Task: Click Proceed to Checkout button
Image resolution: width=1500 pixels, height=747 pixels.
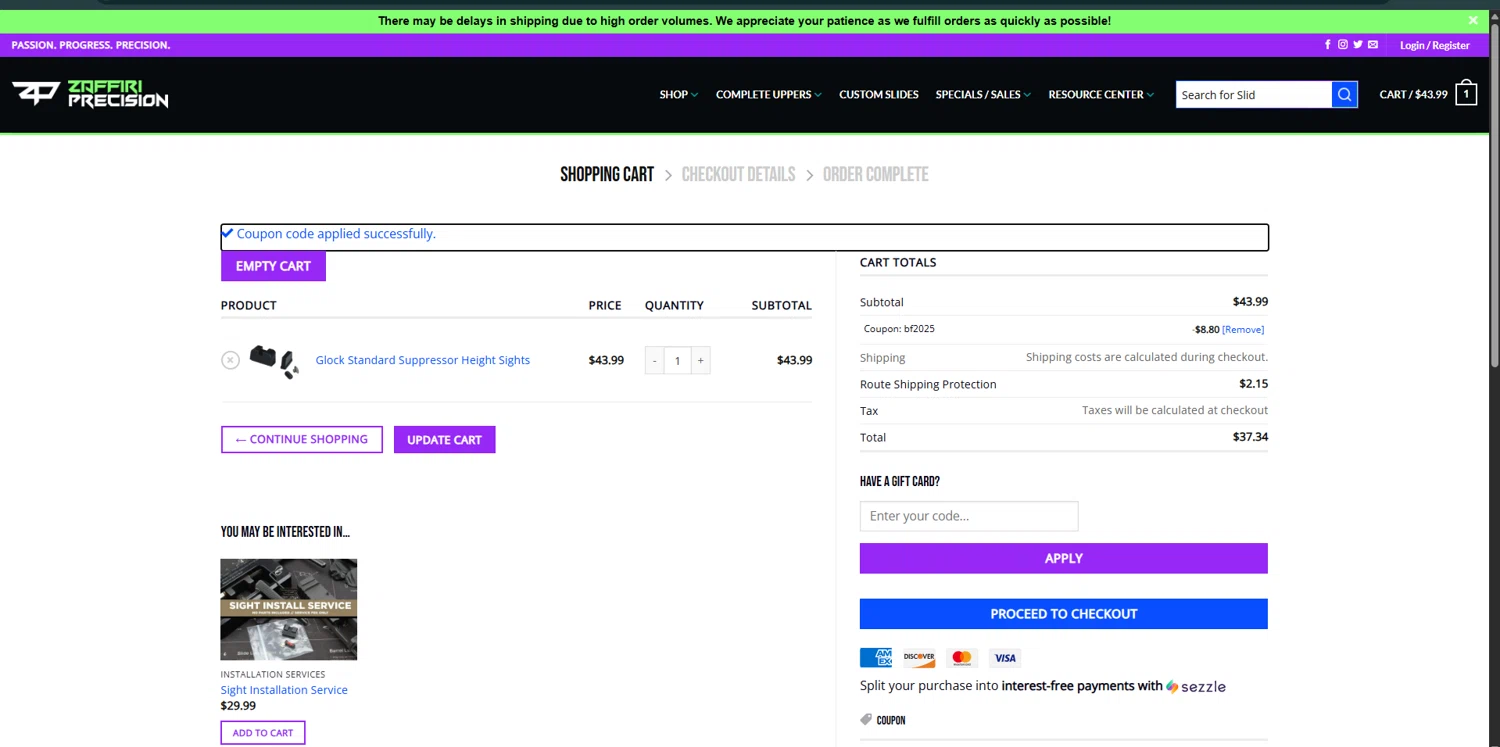Action: pyautogui.click(x=1064, y=614)
